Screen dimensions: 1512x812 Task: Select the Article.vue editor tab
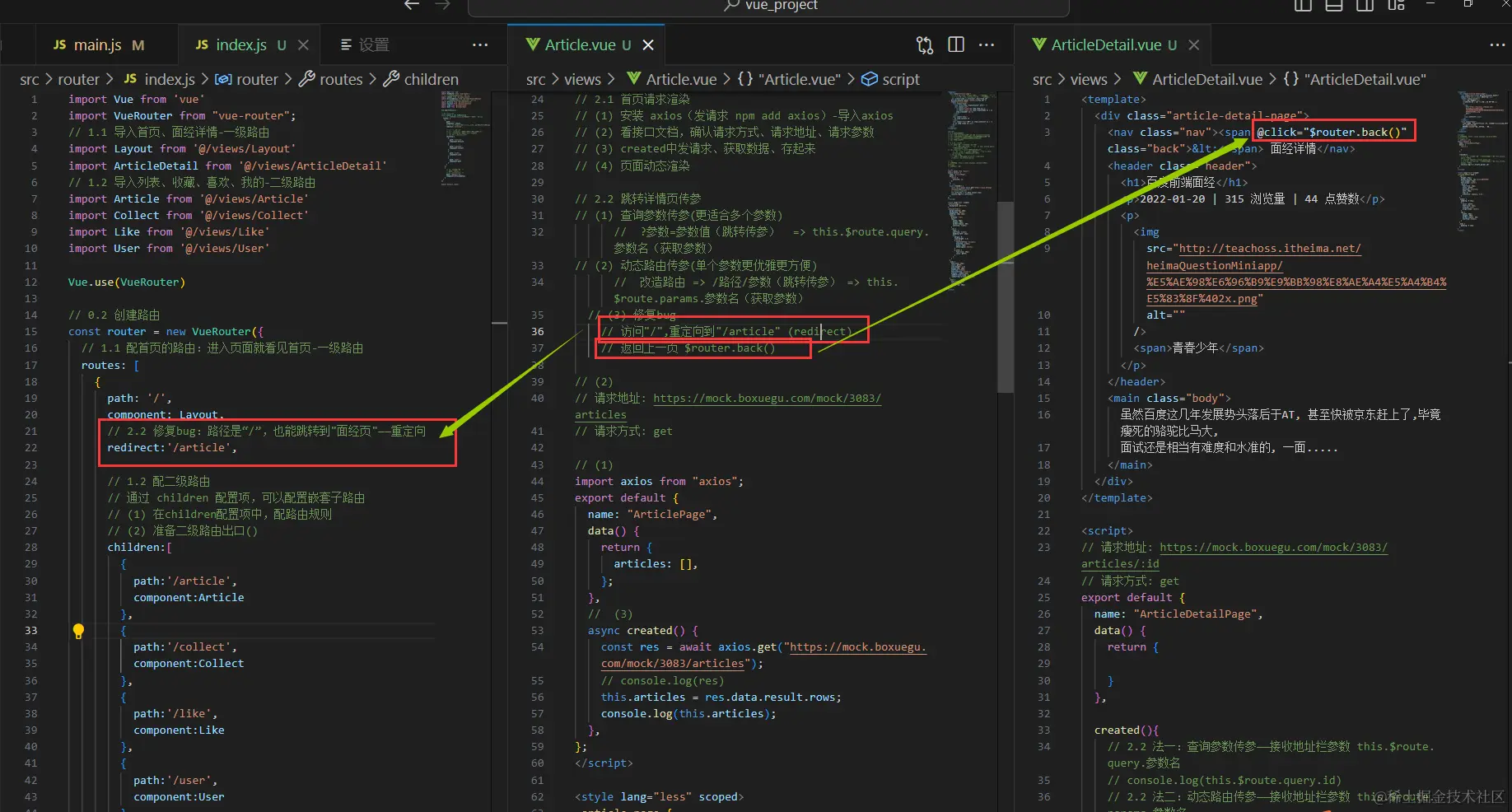586,45
